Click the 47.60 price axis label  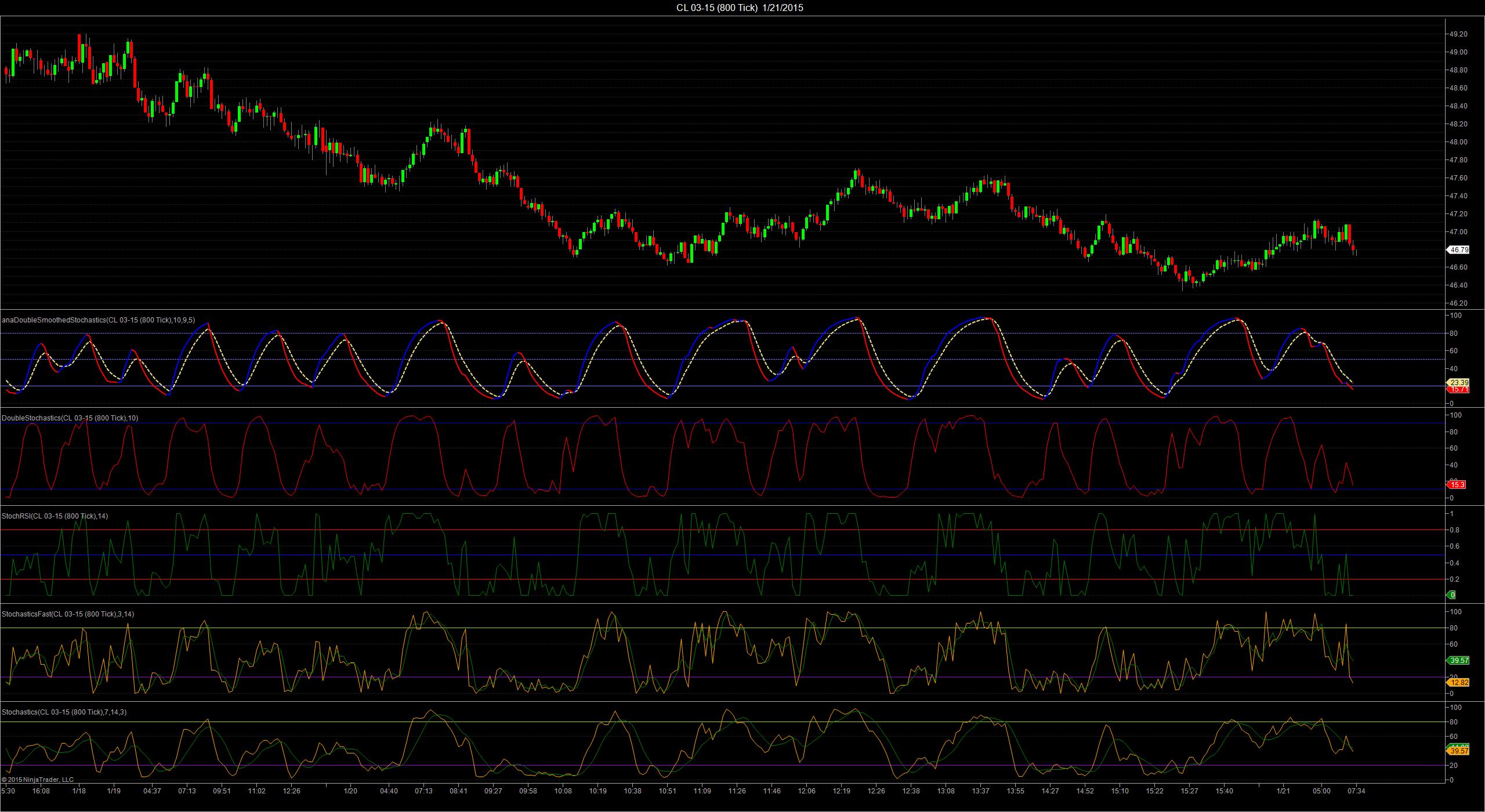click(x=1458, y=178)
